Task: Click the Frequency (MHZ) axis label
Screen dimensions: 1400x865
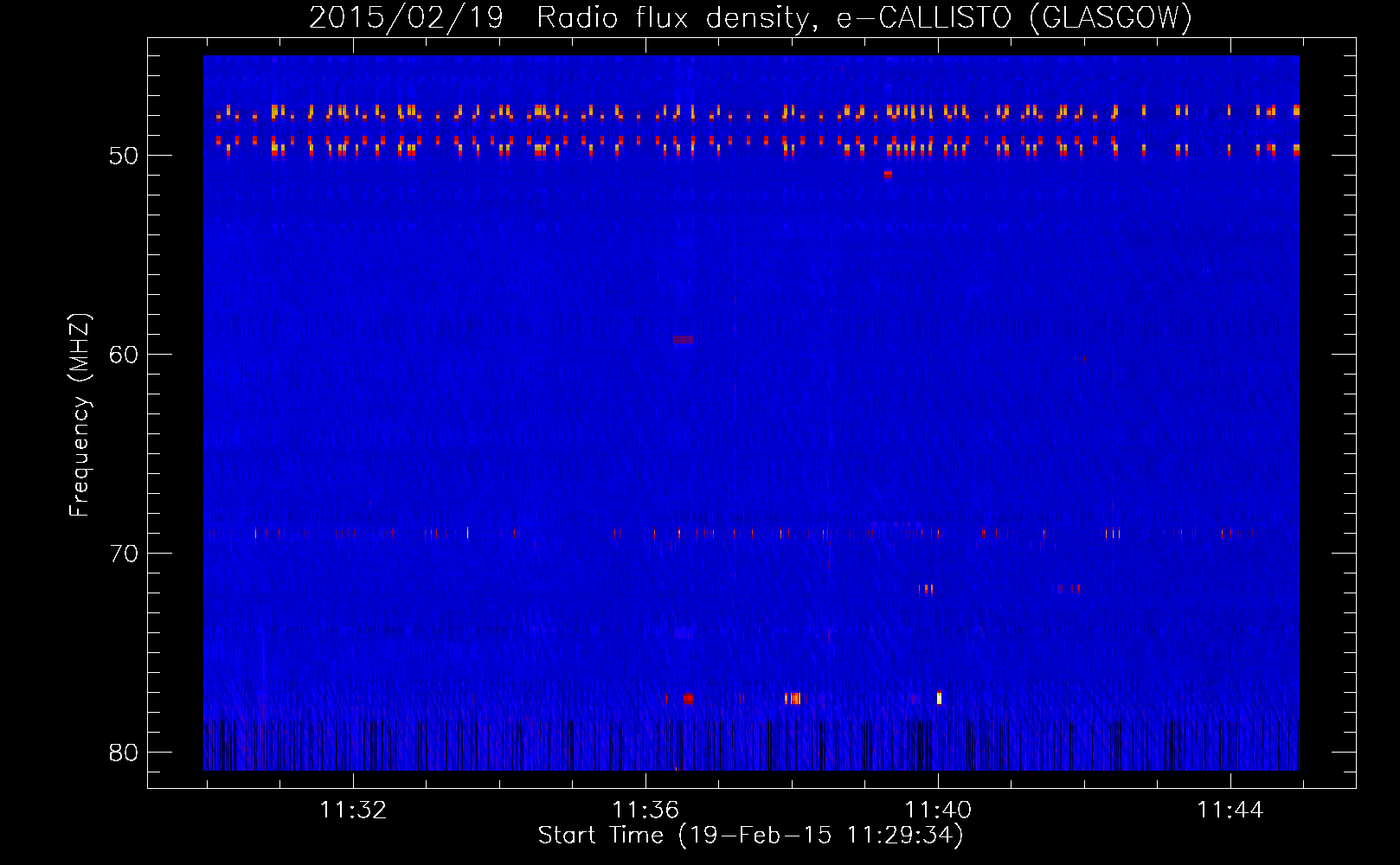Action: pyautogui.click(x=80, y=415)
